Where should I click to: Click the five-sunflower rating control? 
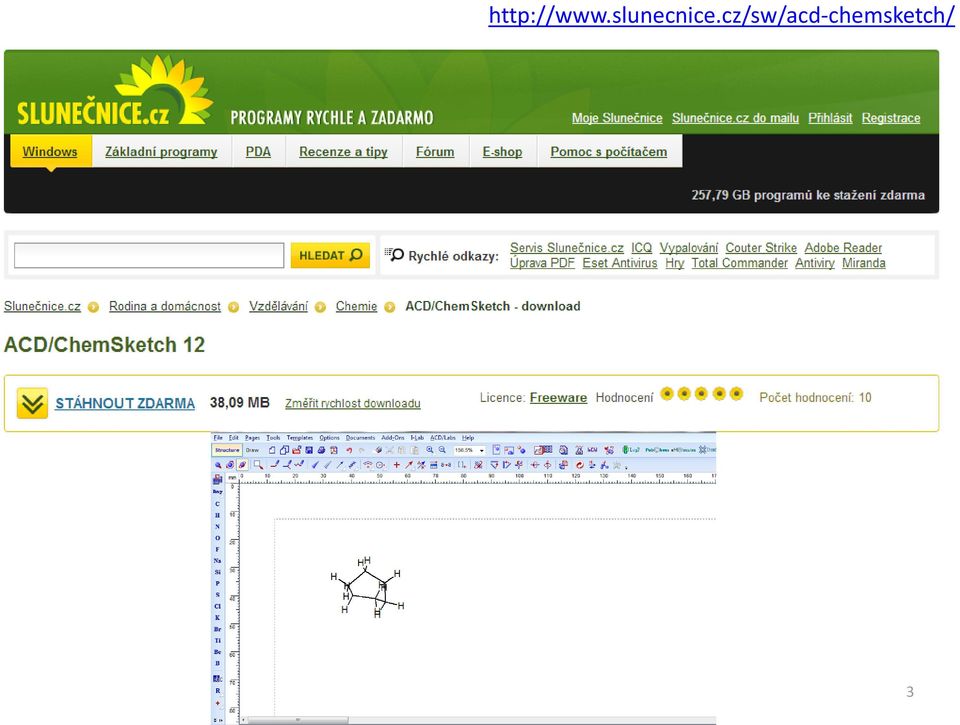click(x=702, y=394)
